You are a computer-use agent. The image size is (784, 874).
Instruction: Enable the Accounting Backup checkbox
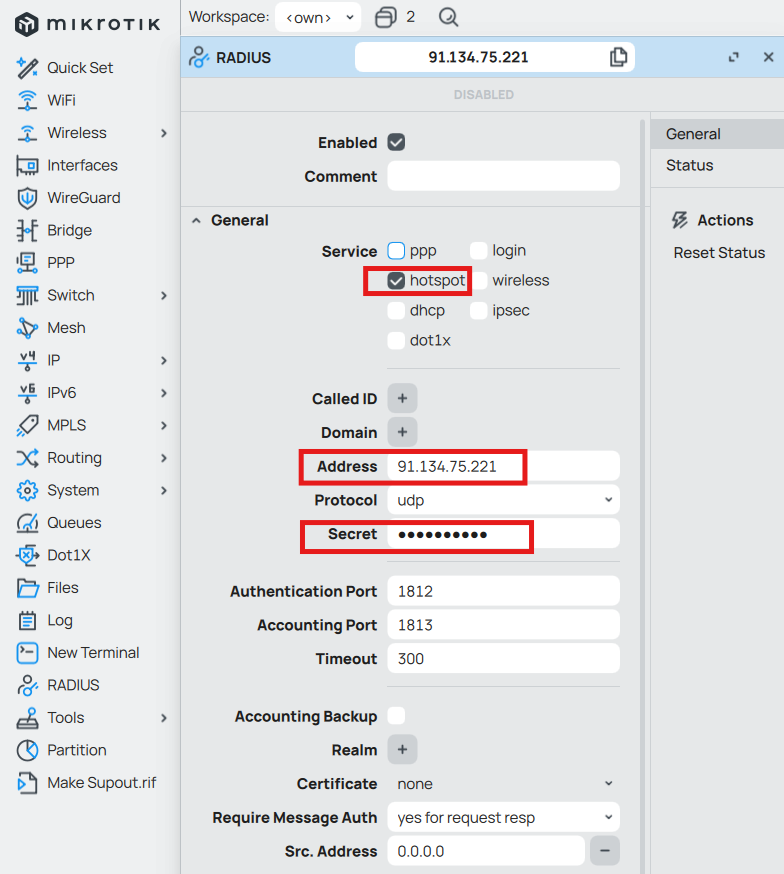pyautogui.click(x=396, y=716)
